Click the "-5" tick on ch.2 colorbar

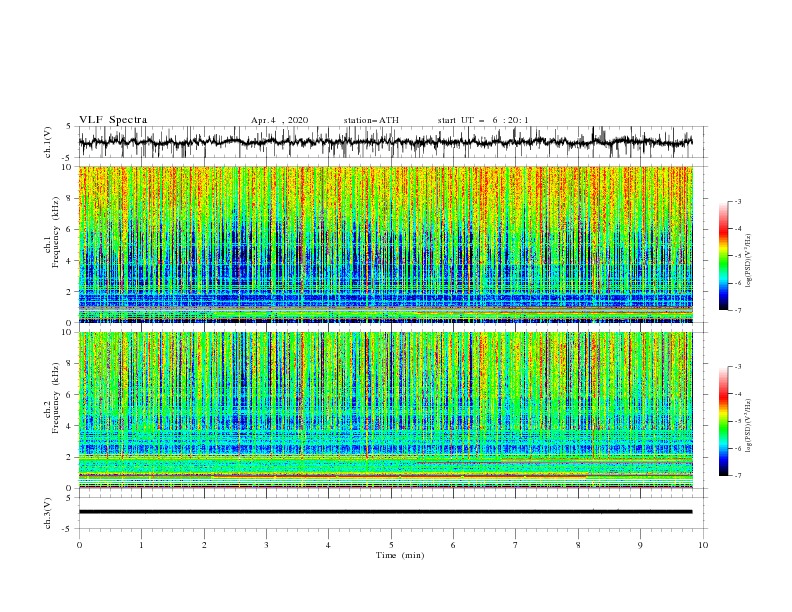[x=738, y=421]
